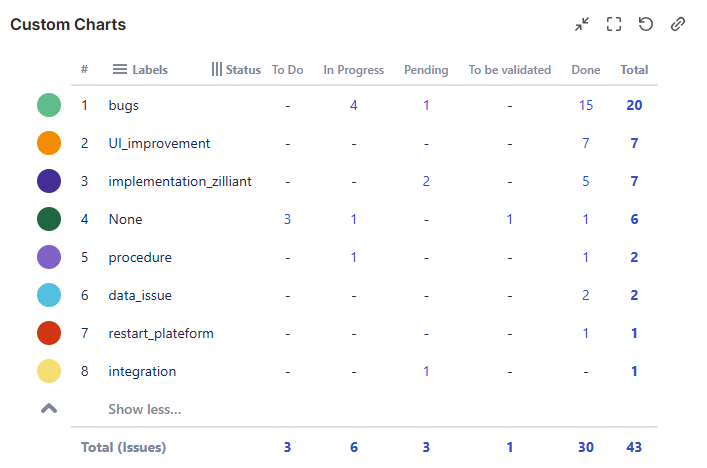This screenshot has width=707, height=468.
Task: Click the collapse/minimize arrows icon
Action: pos(582,24)
